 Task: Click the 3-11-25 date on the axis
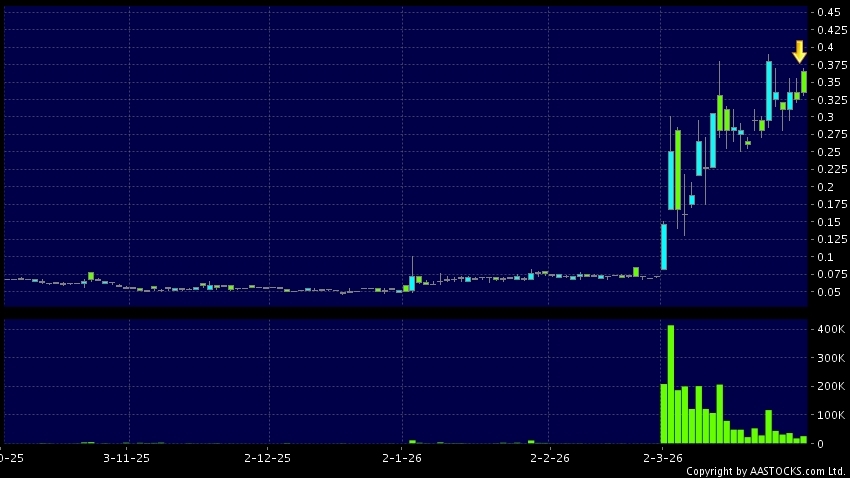click(126, 457)
